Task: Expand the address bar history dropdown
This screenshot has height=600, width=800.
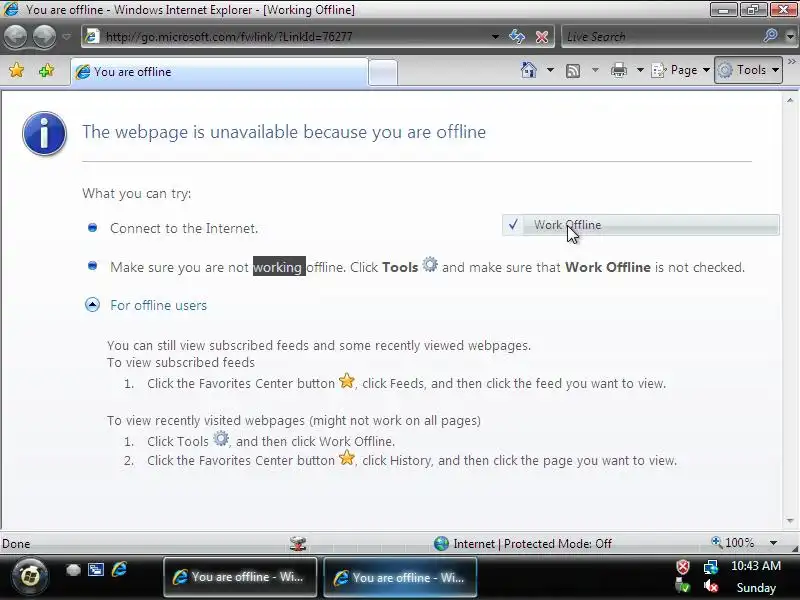Action: point(495,37)
